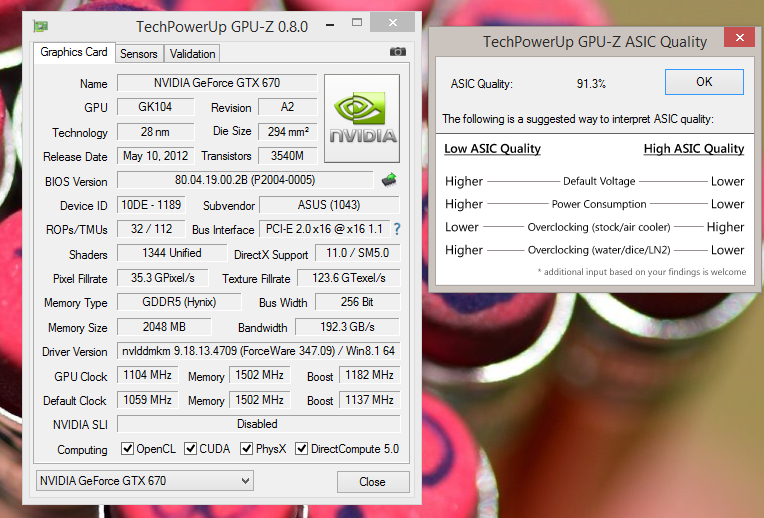Click the Bus Width field 256 Bit

click(x=357, y=302)
